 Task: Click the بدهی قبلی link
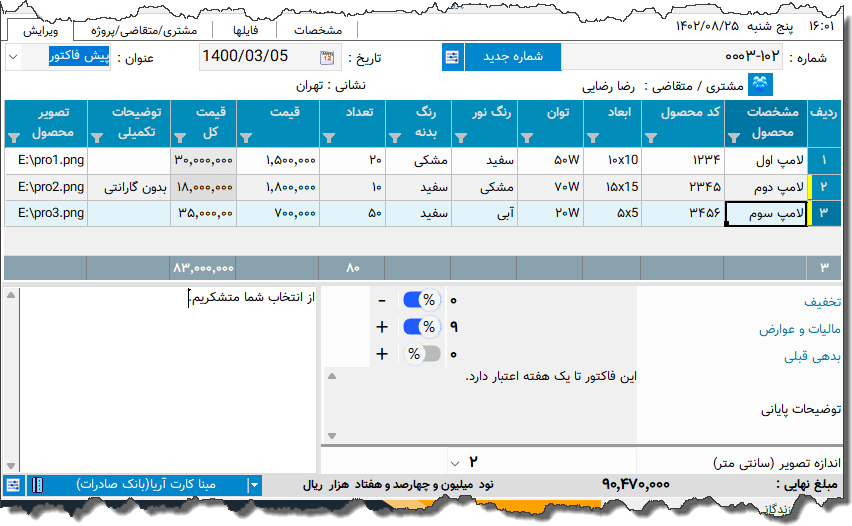coord(812,356)
